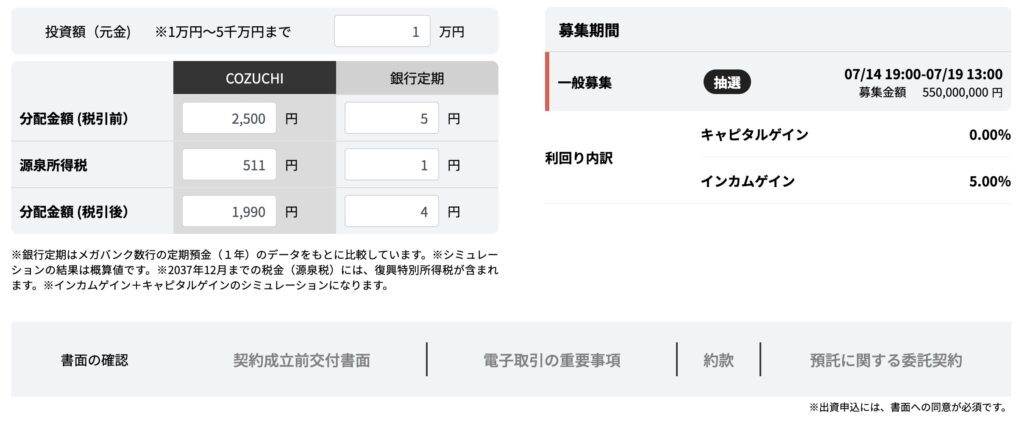The image size is (1024, 433).
Task: Click COZUCHI 分配金額 (税引前) field showing 2,500
Action: click(229, 119)
